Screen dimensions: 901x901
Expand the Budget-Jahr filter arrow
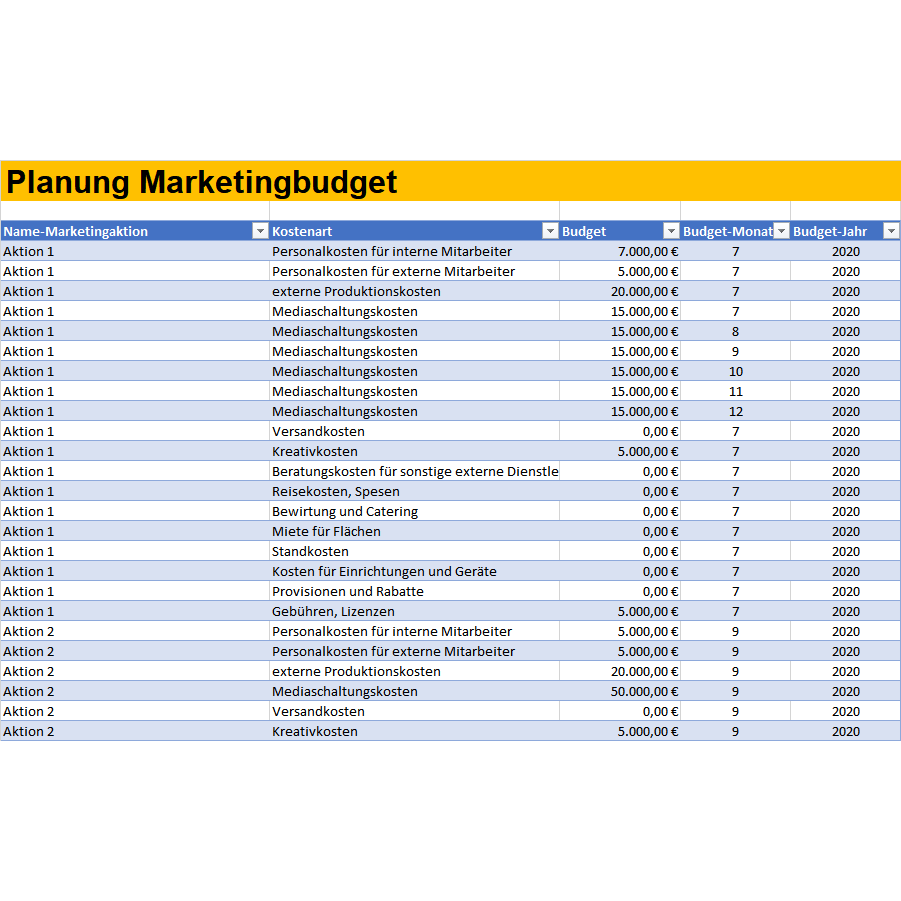coord(891,231)
